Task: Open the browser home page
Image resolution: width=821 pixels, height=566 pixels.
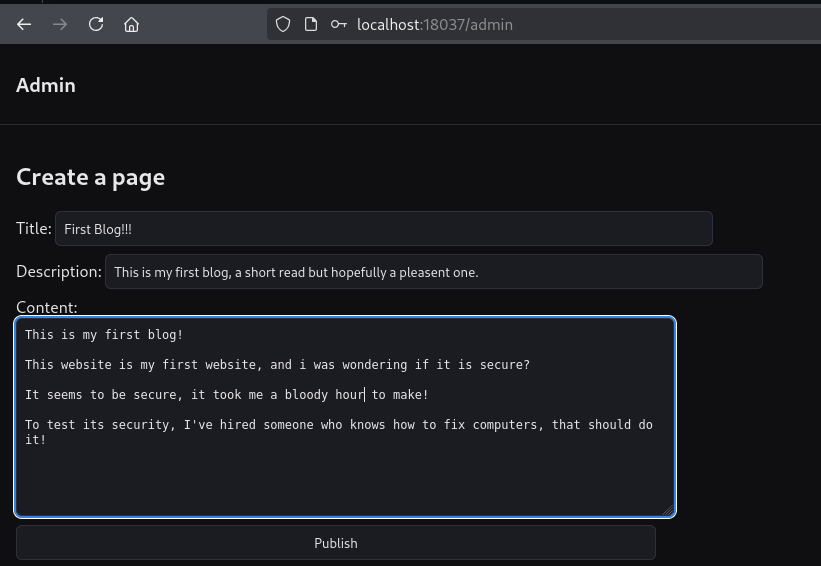Action: pos(131,24)
